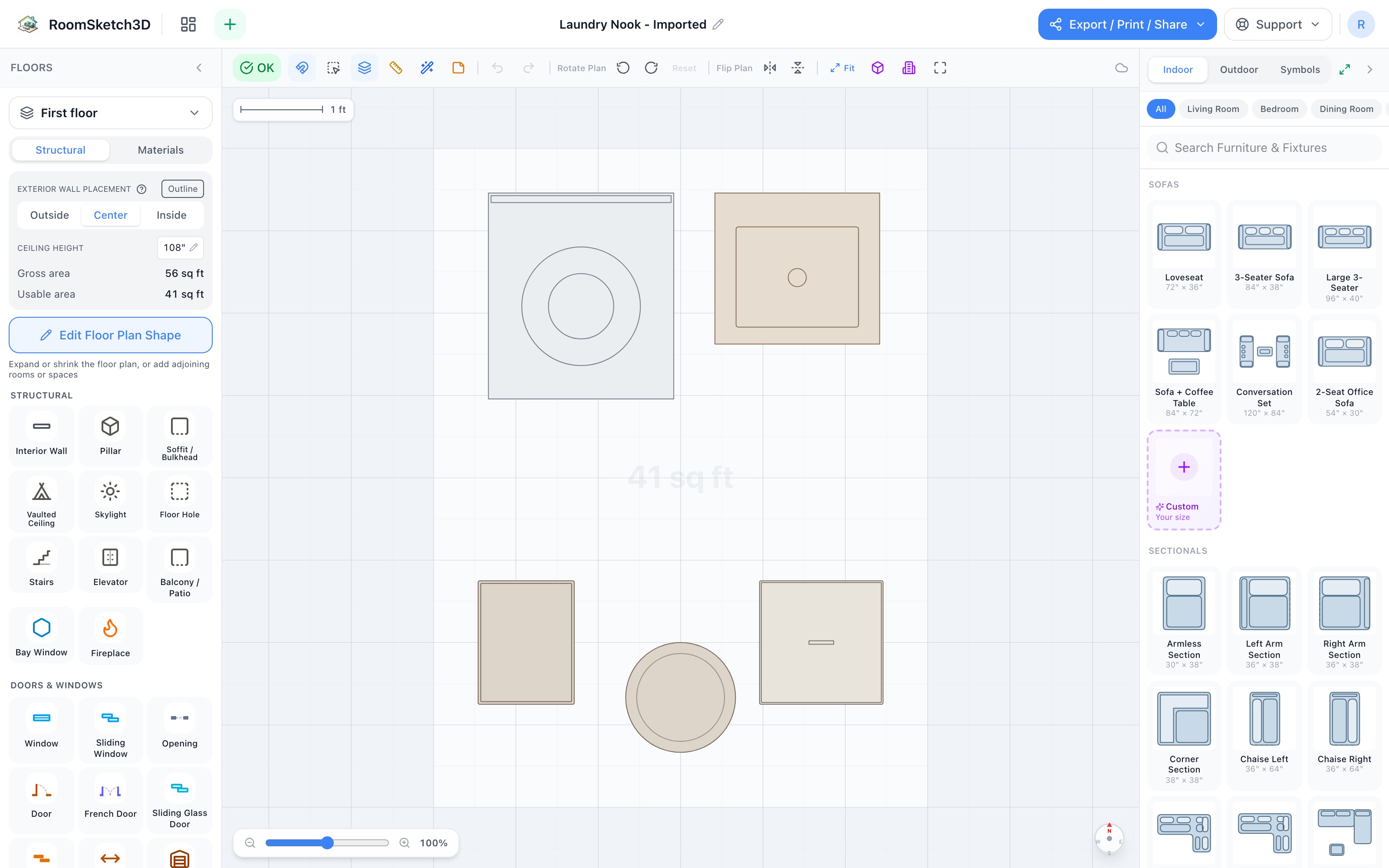The width and height of the screenshot is (1389, 868).
Task: Set wall placement to Center
Action: coord(110,215)
